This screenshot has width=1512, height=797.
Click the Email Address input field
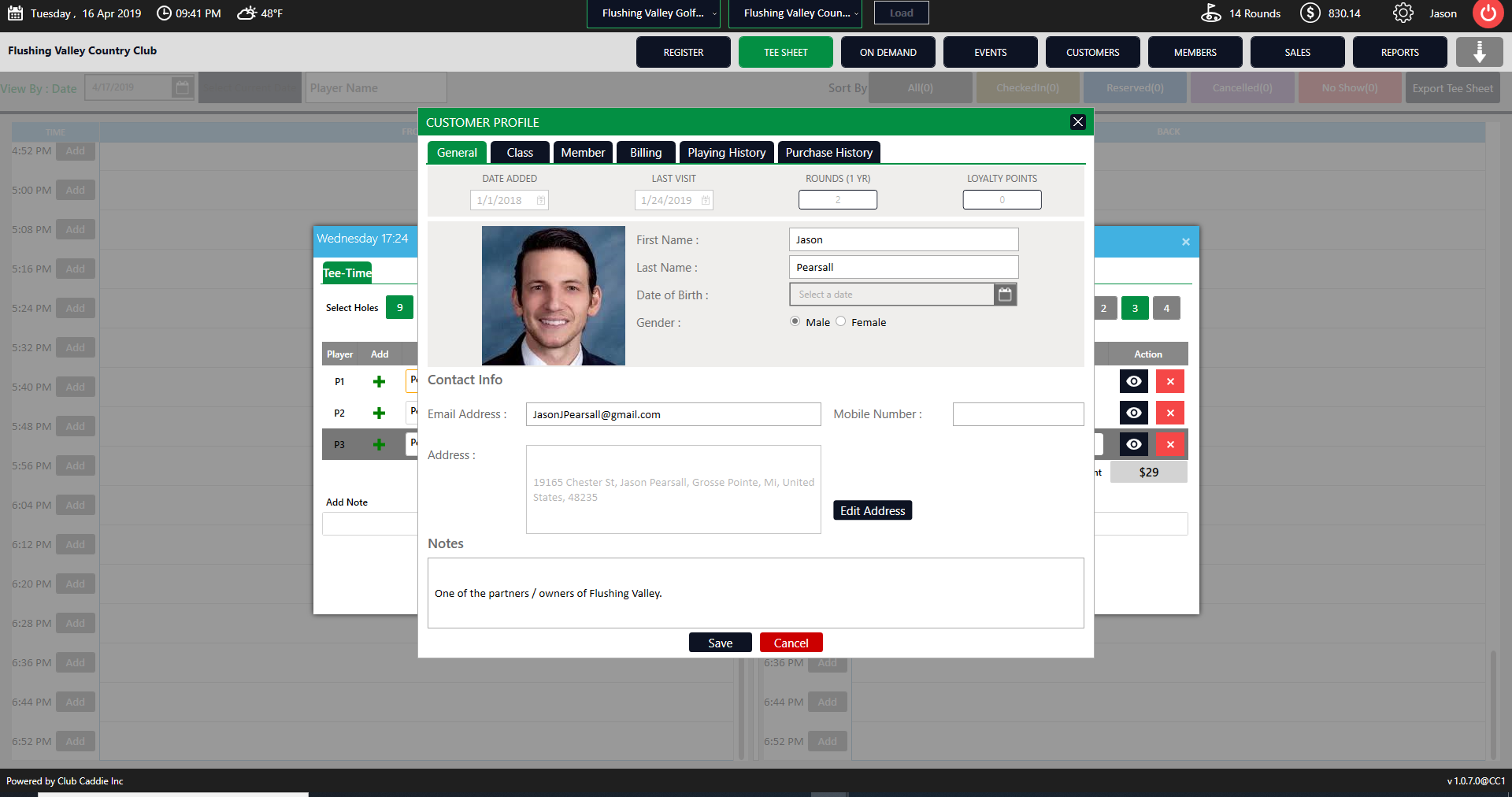[673, 415]
